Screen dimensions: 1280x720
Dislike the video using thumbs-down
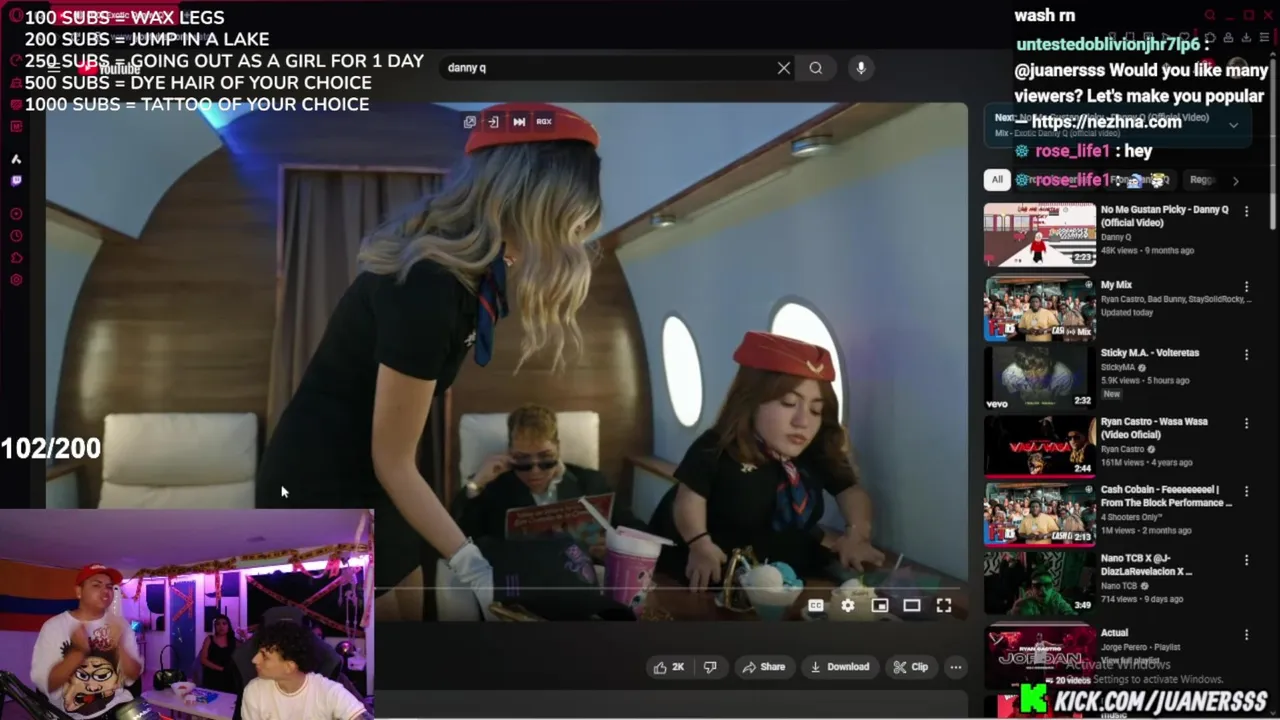[x=710, y=667]
